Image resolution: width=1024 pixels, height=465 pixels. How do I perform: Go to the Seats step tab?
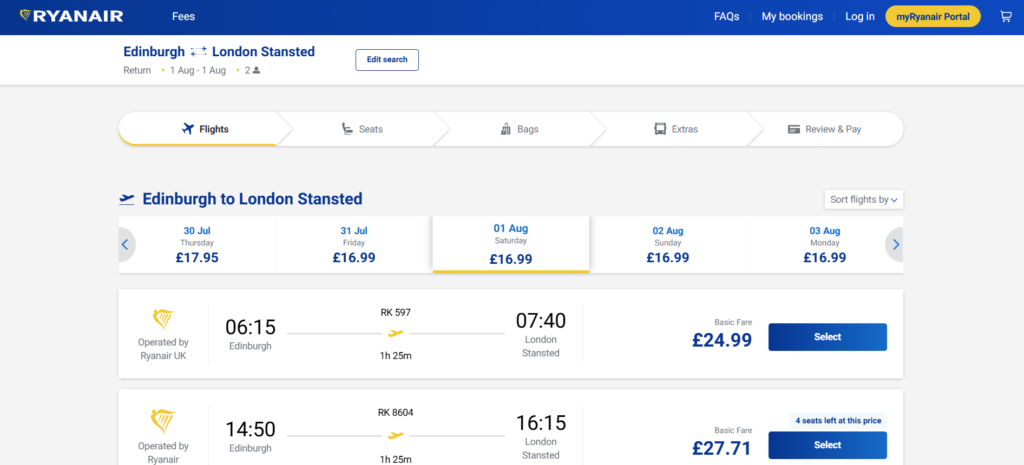coord(362,129)
